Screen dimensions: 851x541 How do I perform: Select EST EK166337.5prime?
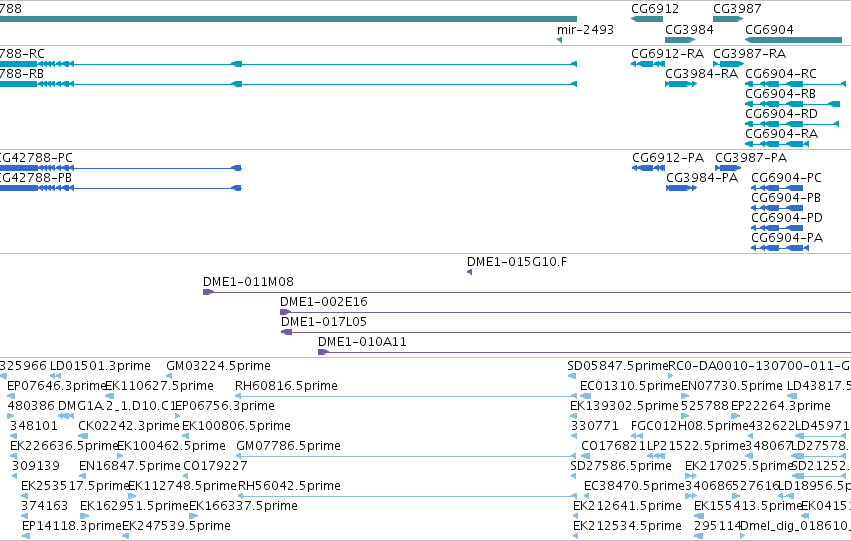[x=243, y=506]
